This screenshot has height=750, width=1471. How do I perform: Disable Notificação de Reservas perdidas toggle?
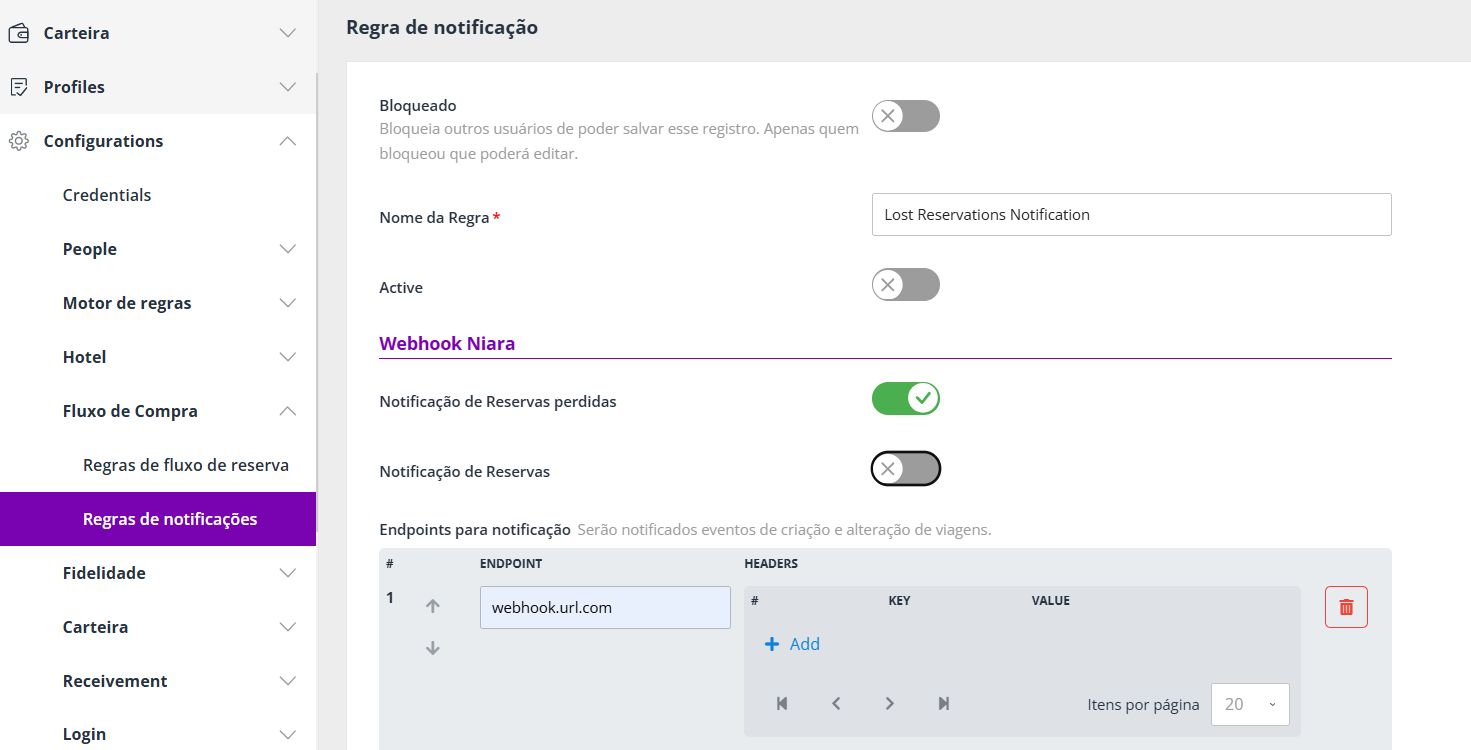(906, 399)
